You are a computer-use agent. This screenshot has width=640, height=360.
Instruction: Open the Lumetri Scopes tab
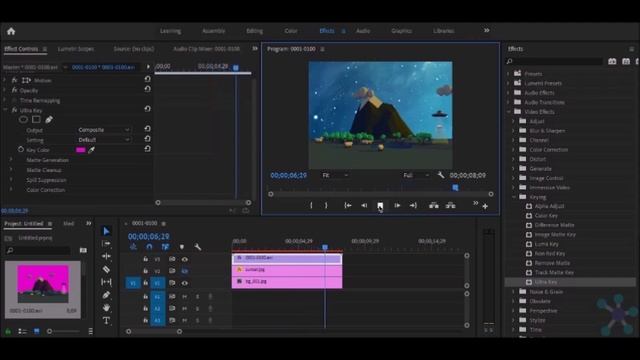pyautogui.click(x=76, y=49)
